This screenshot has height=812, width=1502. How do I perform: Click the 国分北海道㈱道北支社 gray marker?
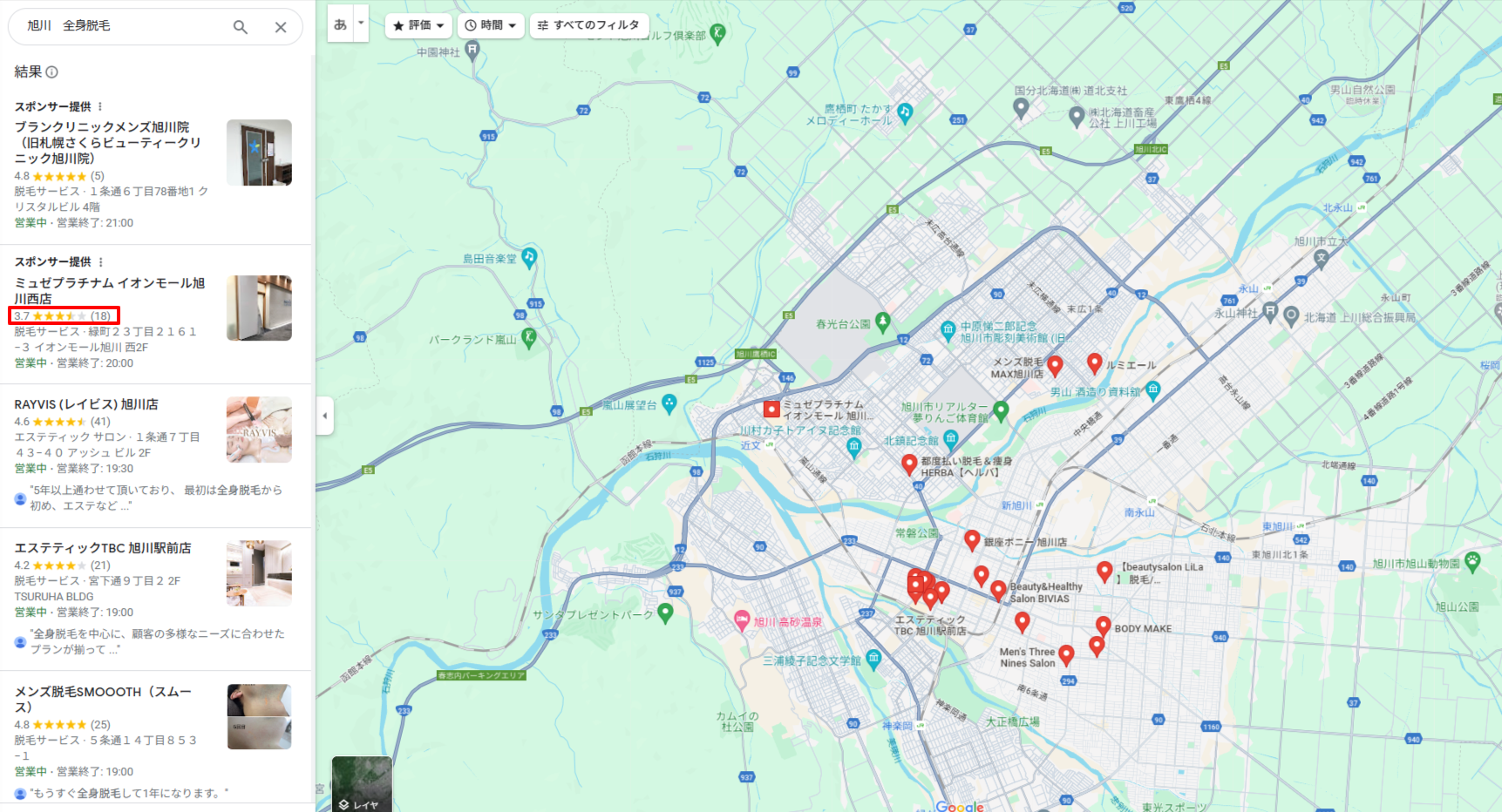(x=1021, y=108)
